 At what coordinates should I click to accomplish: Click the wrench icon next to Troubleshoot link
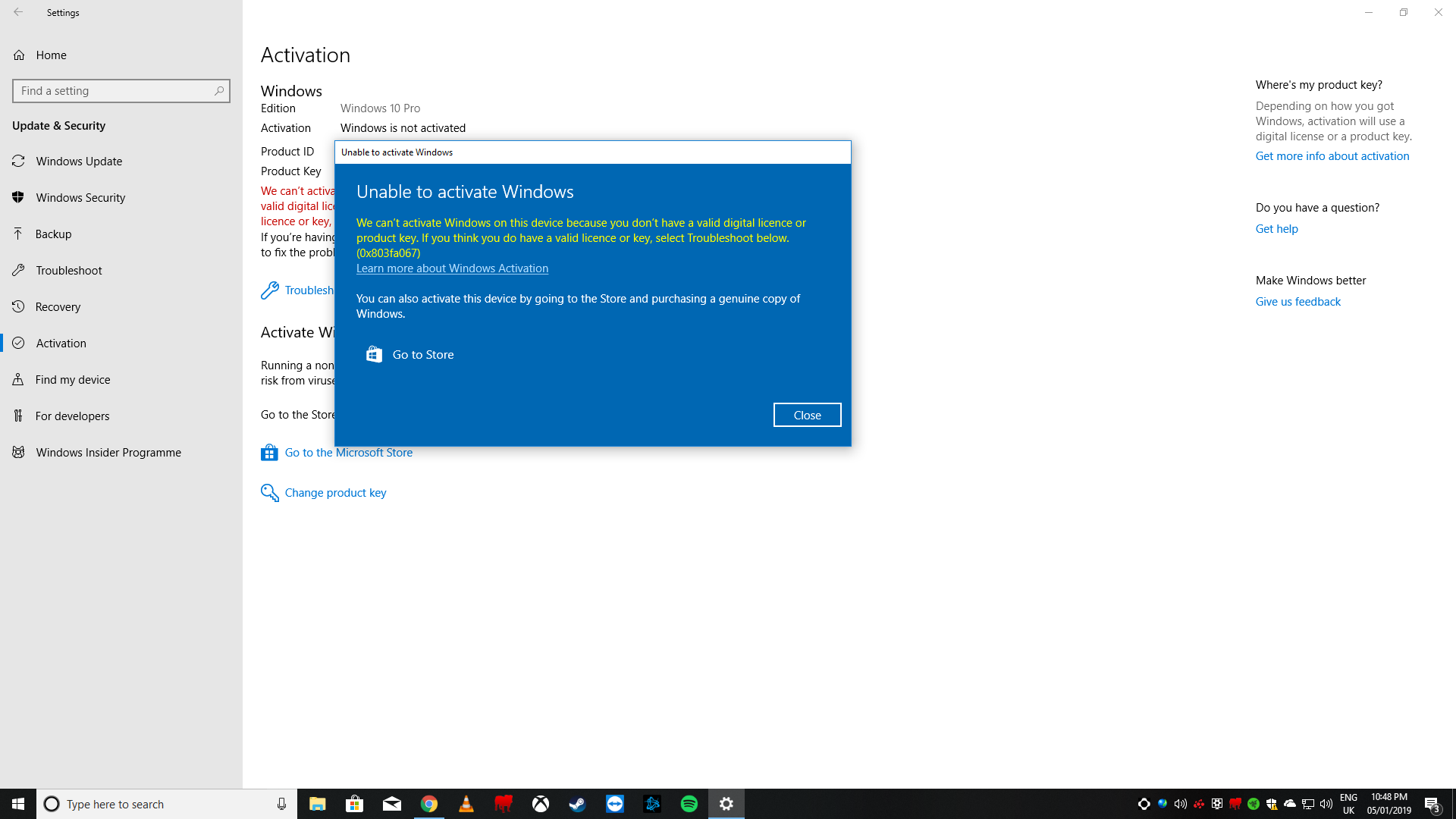tap(269, 290)
